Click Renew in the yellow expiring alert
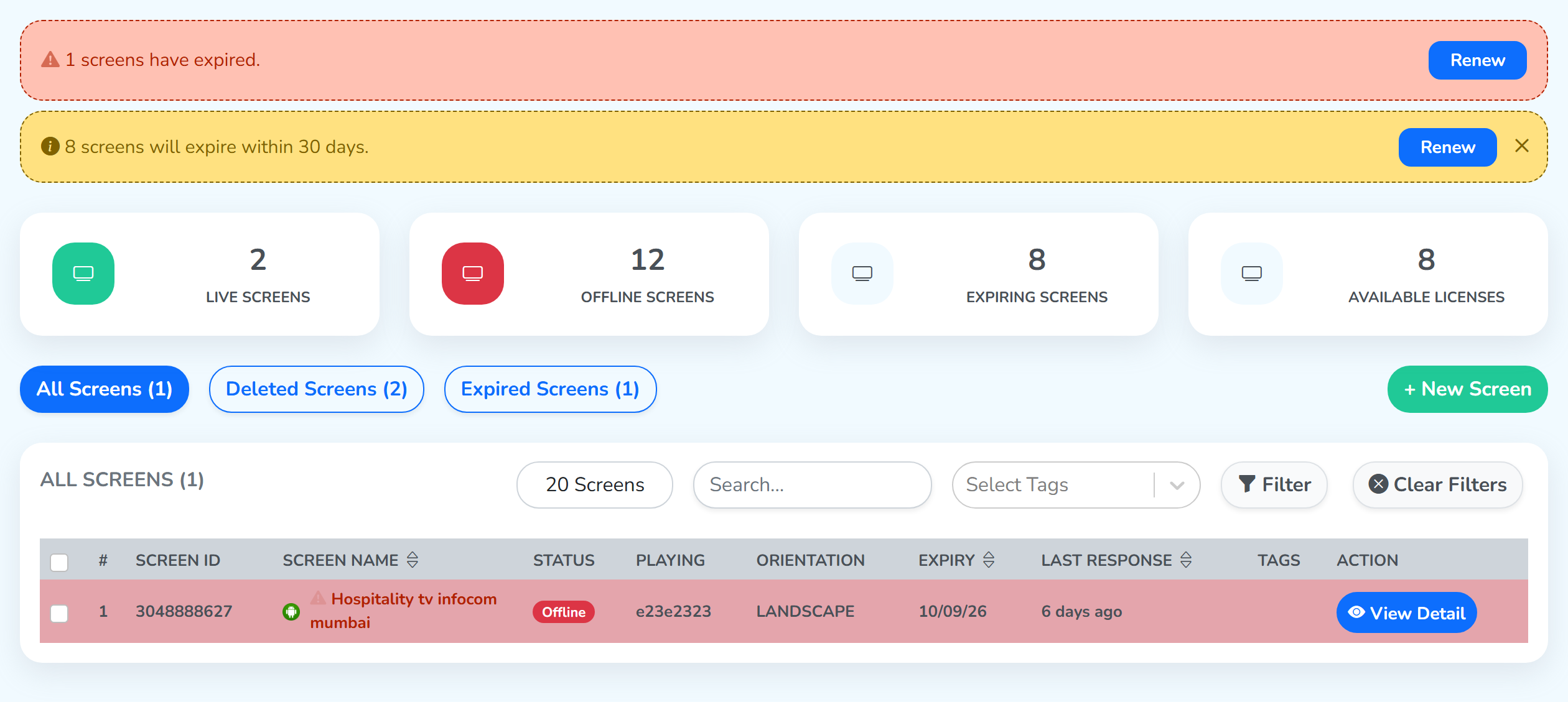The image size is (1568, 702). (x=1448, y=147)
